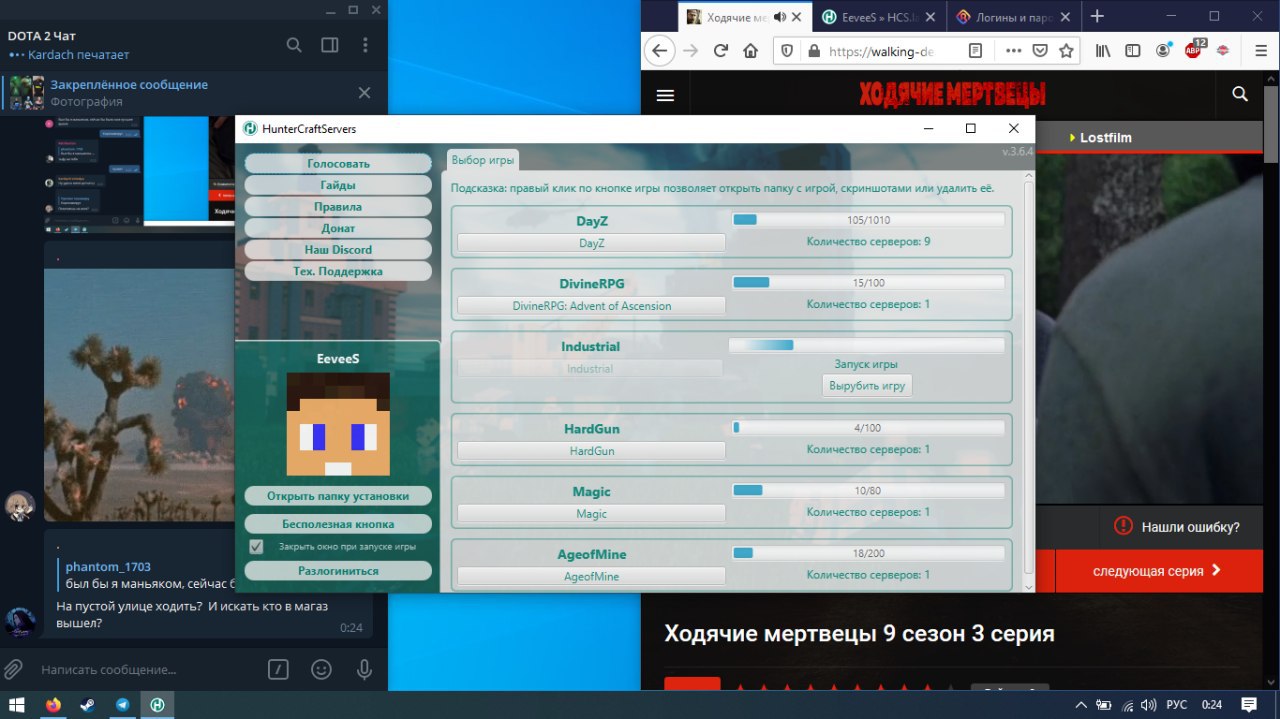Open the page actions three-dot menu

click(x=1014, y=51)
